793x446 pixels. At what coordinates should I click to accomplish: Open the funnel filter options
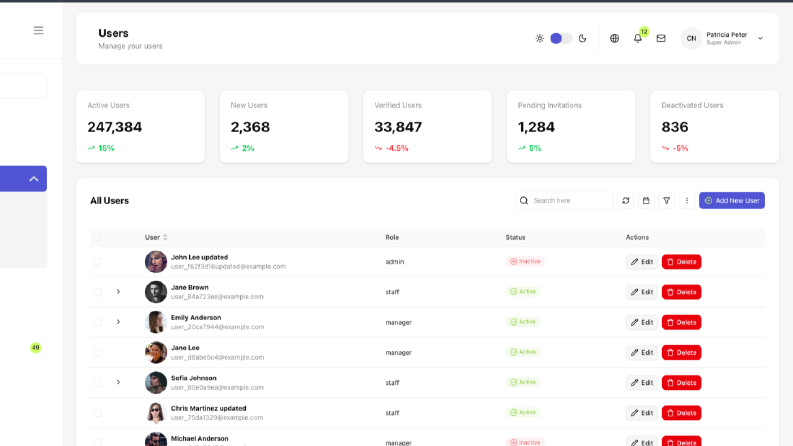[x=667, y=201]
